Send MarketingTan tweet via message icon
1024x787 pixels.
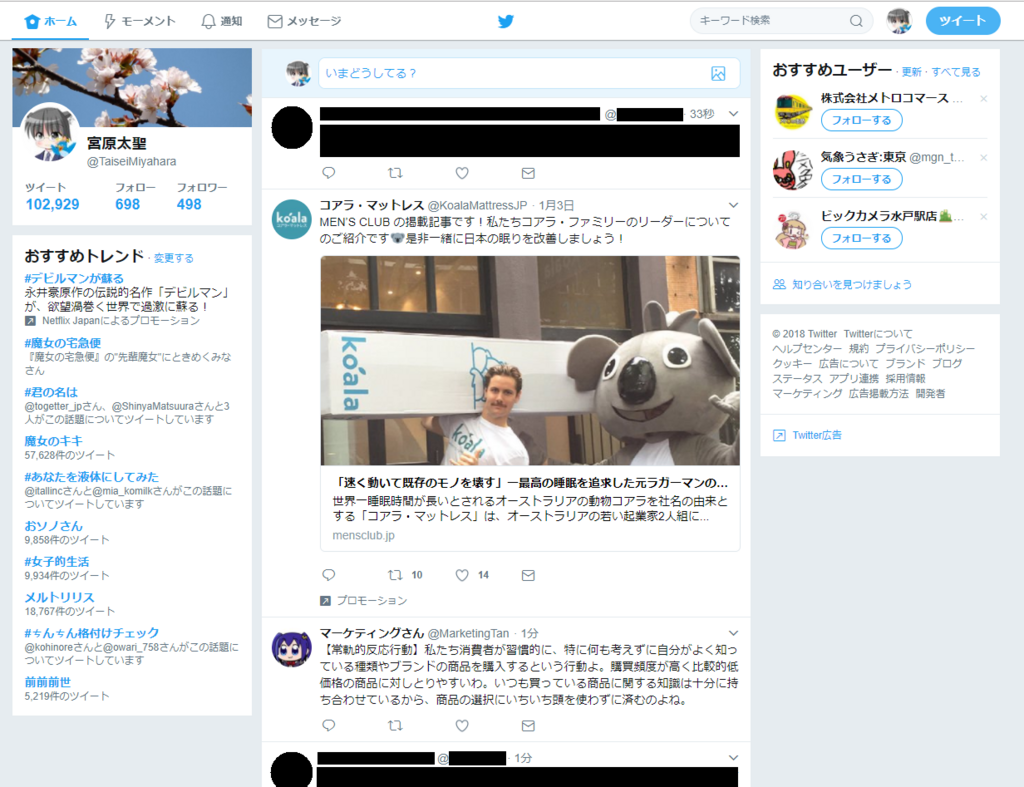[x=528, y=726]
